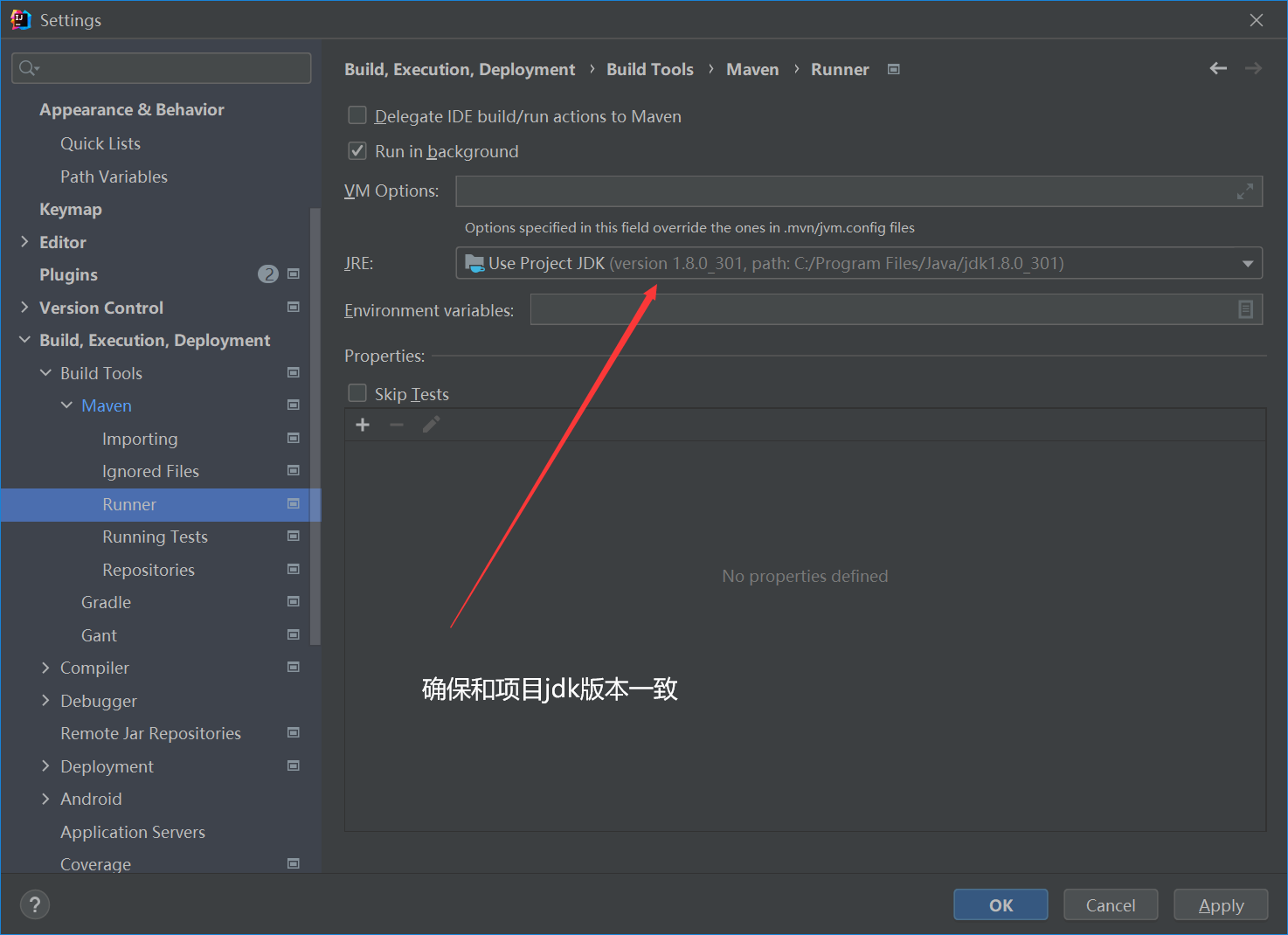The image size is (1288, 935).
Task: Click the project-level icon beside Runner breadcrumb
Action: click(x=893, y=69)
